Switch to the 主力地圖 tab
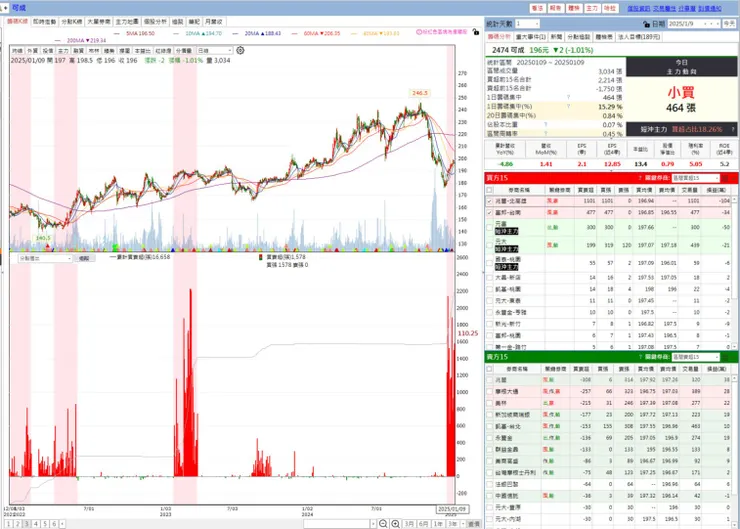Image resolution: width=740 pixels, height=529 pixels. pos(127,22)
